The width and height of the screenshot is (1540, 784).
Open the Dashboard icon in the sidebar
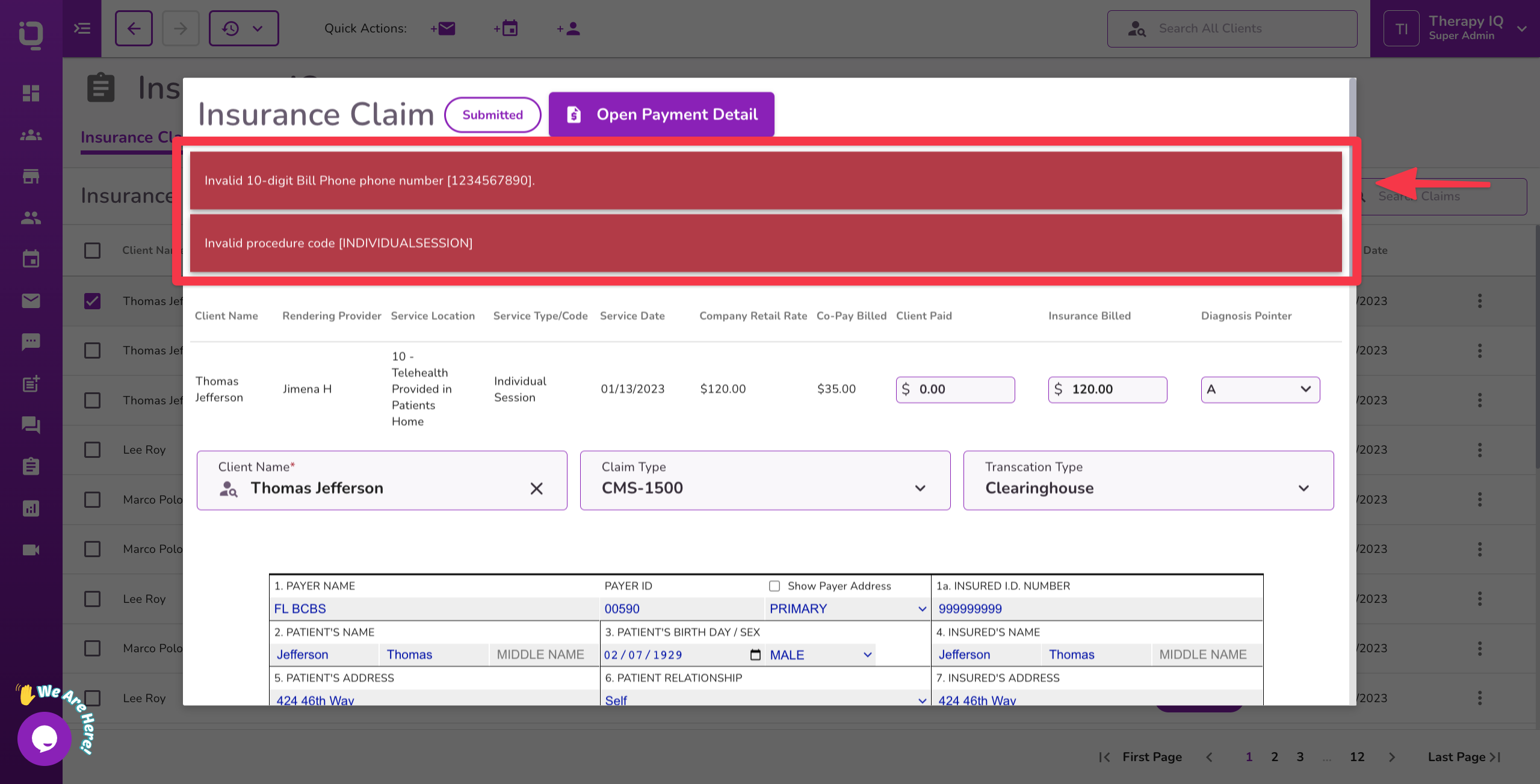point(30,93)
